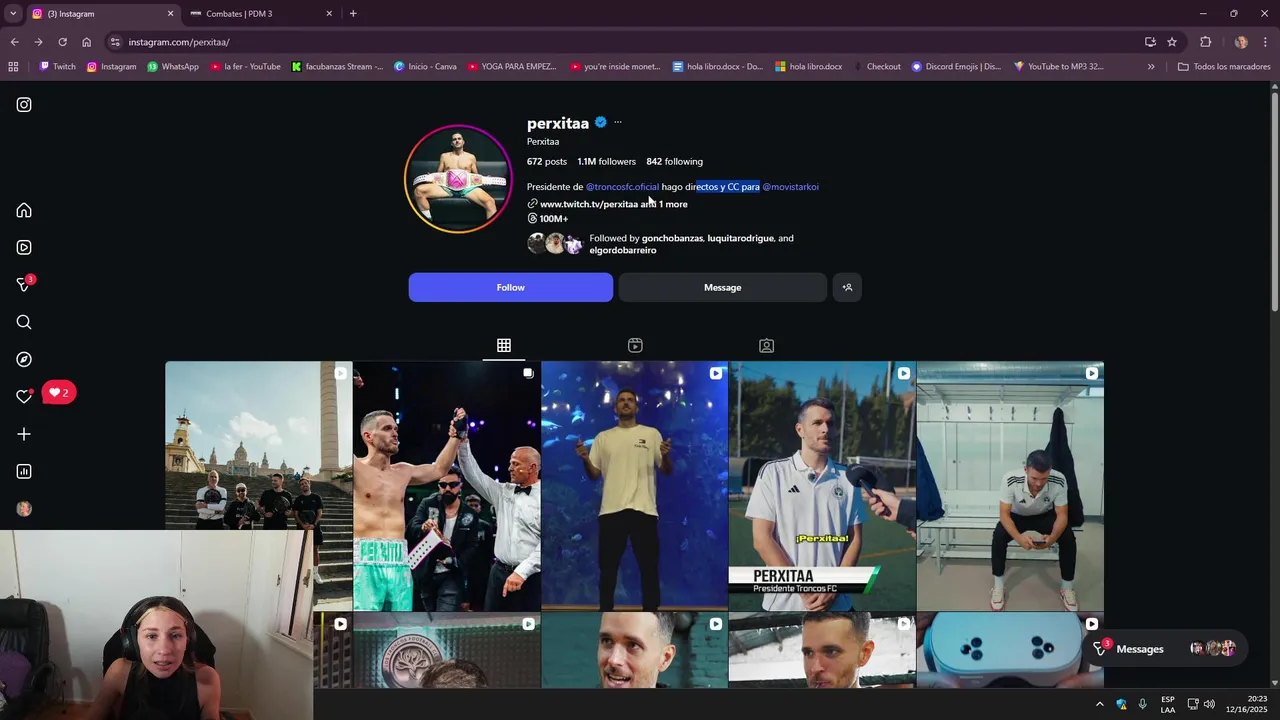Open the aquarium yellow shirt reel
Viewport: 1280px width, 720px height.
634,486
